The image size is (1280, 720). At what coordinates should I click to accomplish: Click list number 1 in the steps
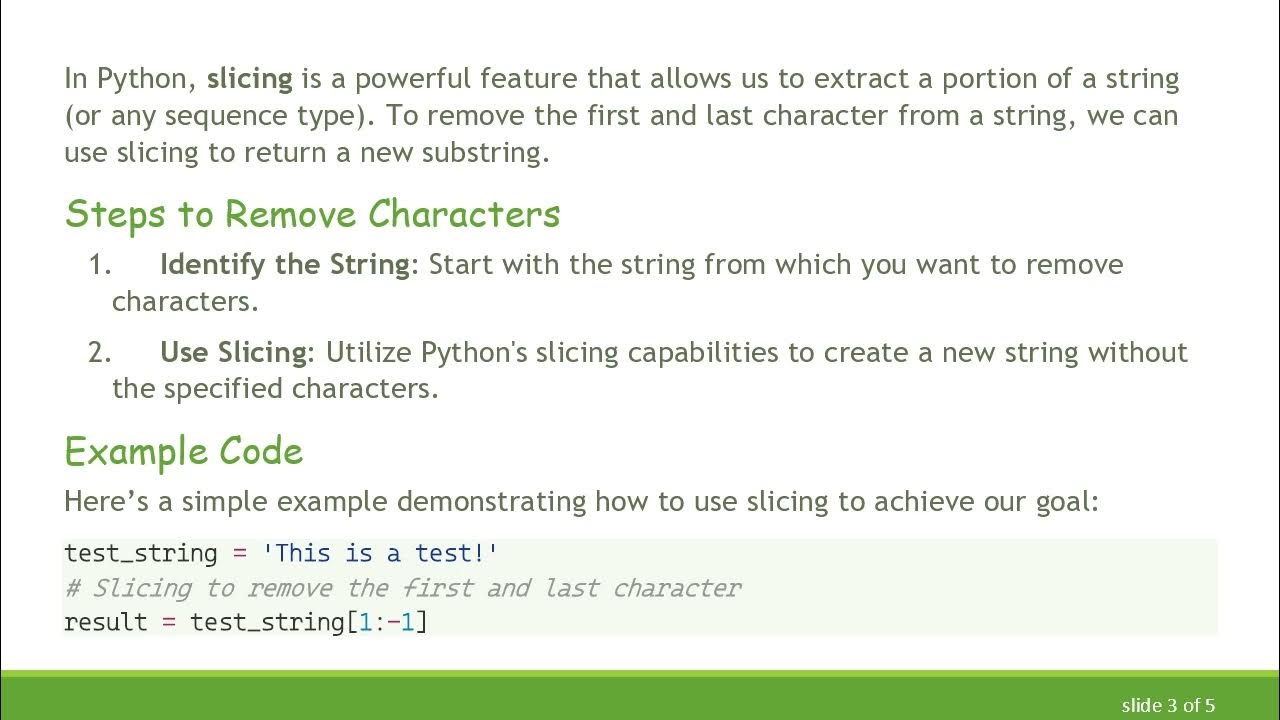click(99, 265)
